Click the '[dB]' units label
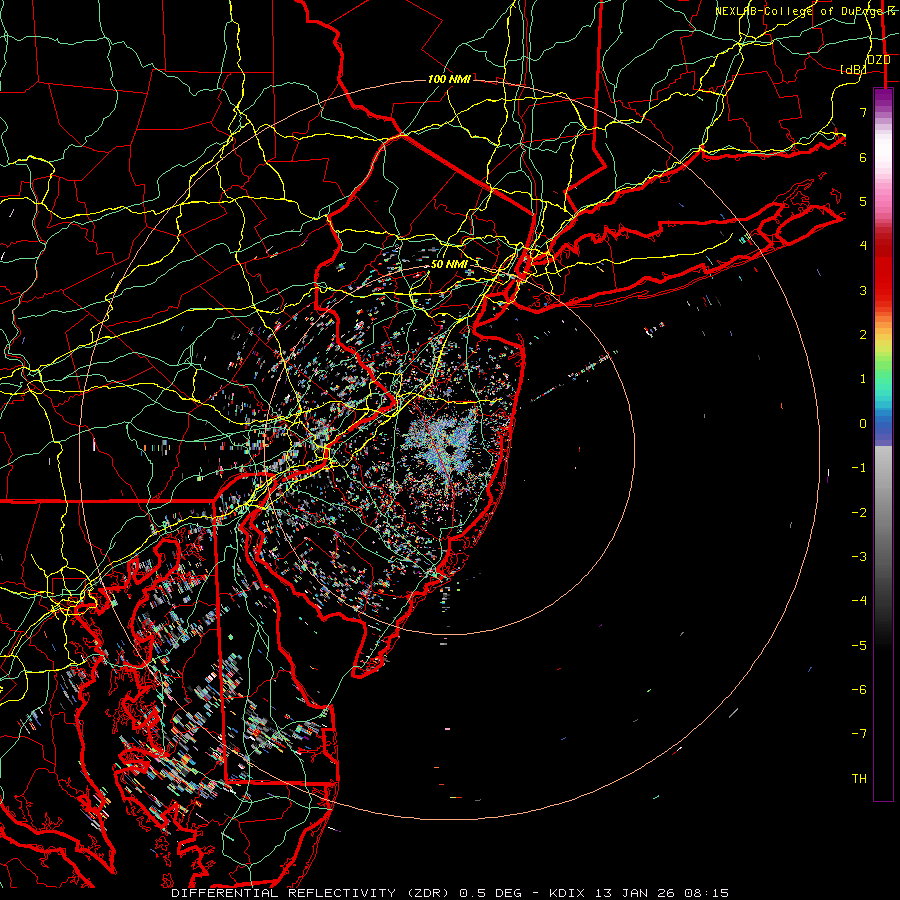 854,70
